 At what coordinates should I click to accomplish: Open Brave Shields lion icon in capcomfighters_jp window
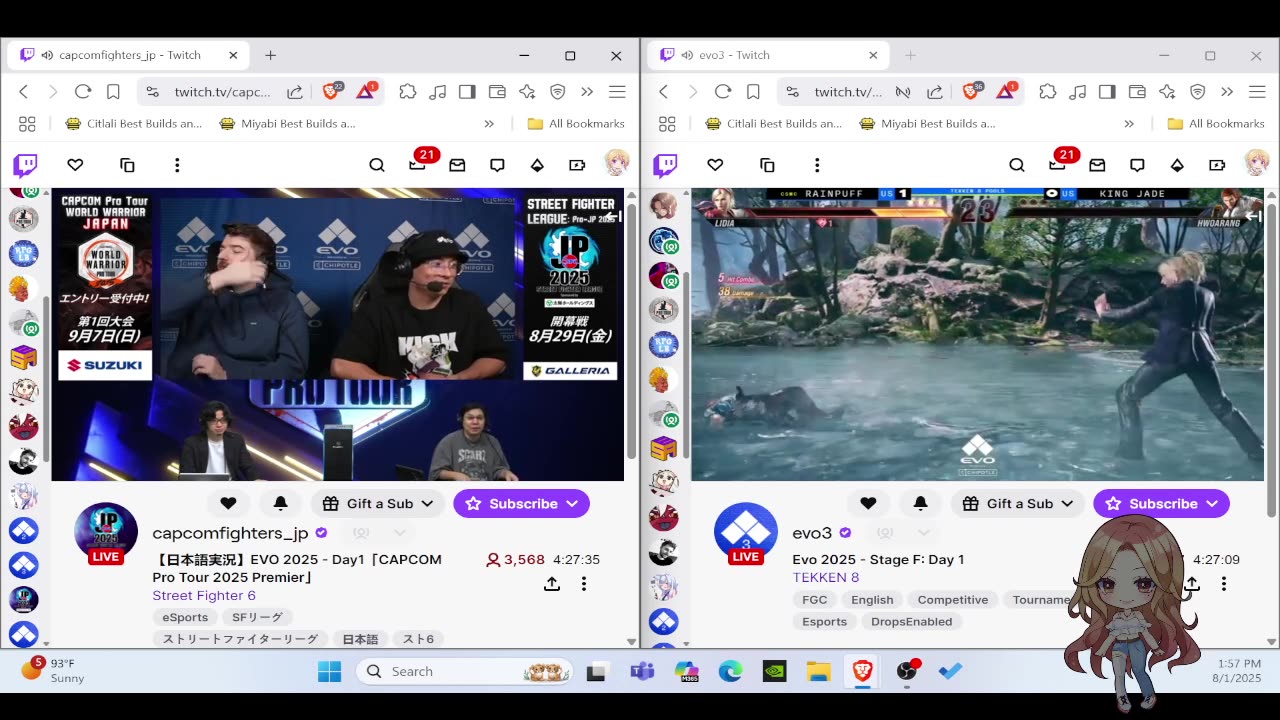tap(331, 91)
